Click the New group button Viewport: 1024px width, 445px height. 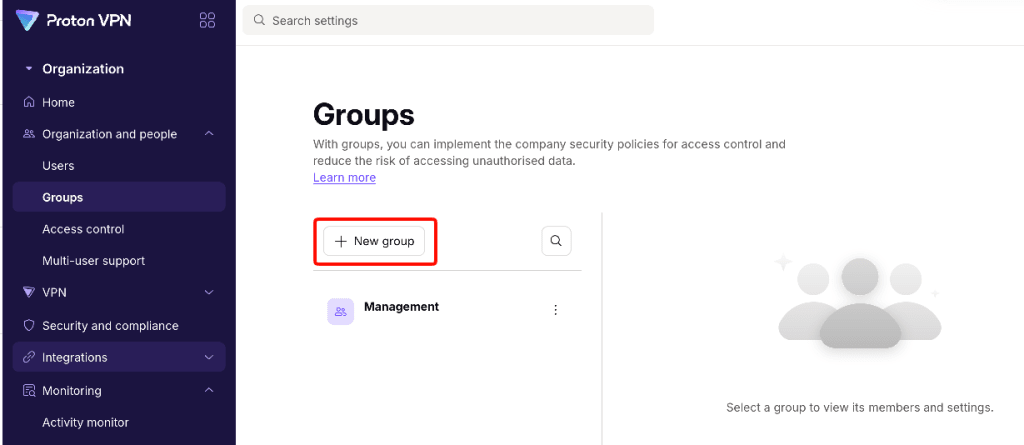click(x=374, y=241)
